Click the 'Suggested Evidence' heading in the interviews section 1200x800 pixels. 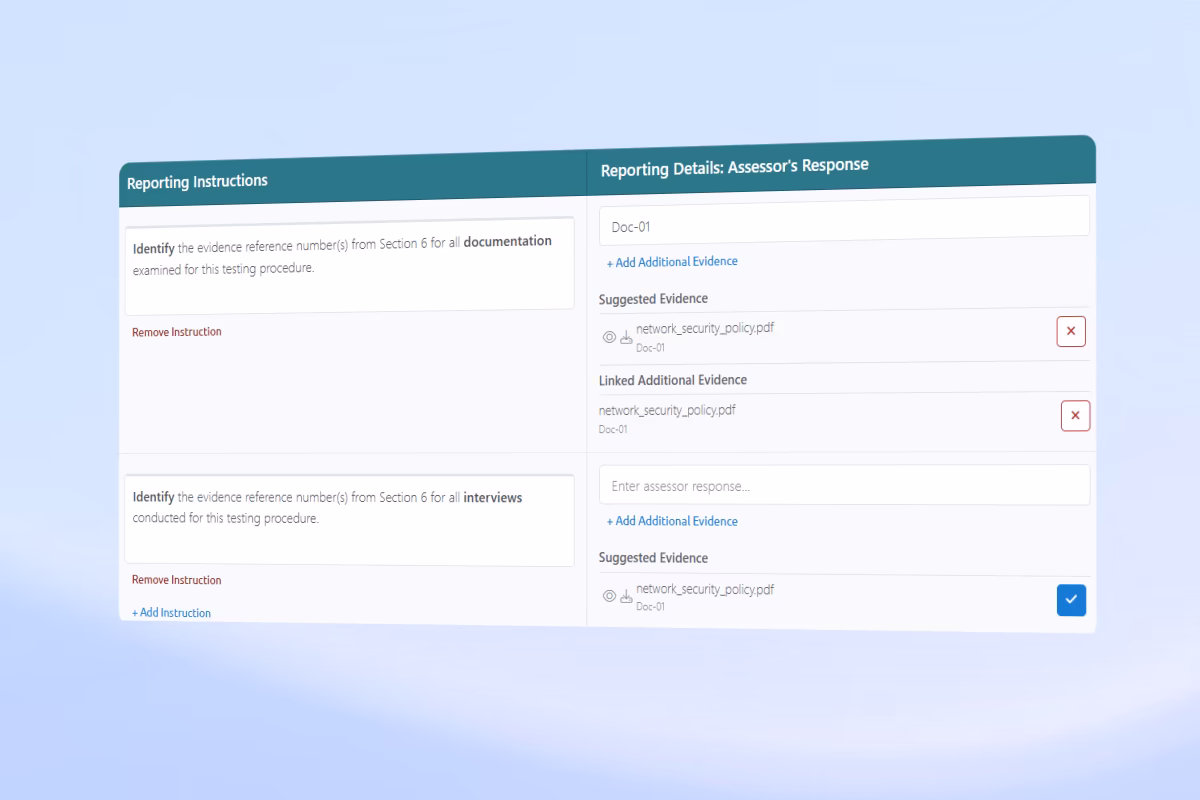(653, 558)
